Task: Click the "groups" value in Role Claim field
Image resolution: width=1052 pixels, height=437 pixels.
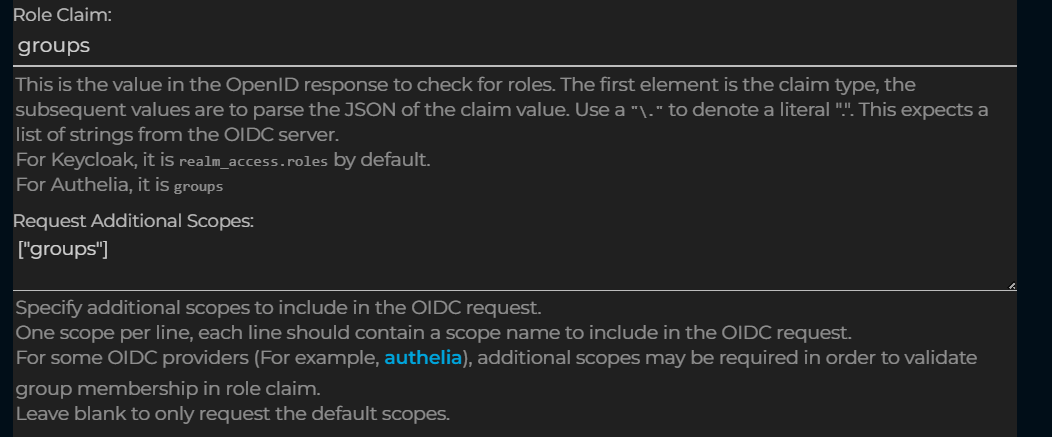Action: click(x=54, y=46)
